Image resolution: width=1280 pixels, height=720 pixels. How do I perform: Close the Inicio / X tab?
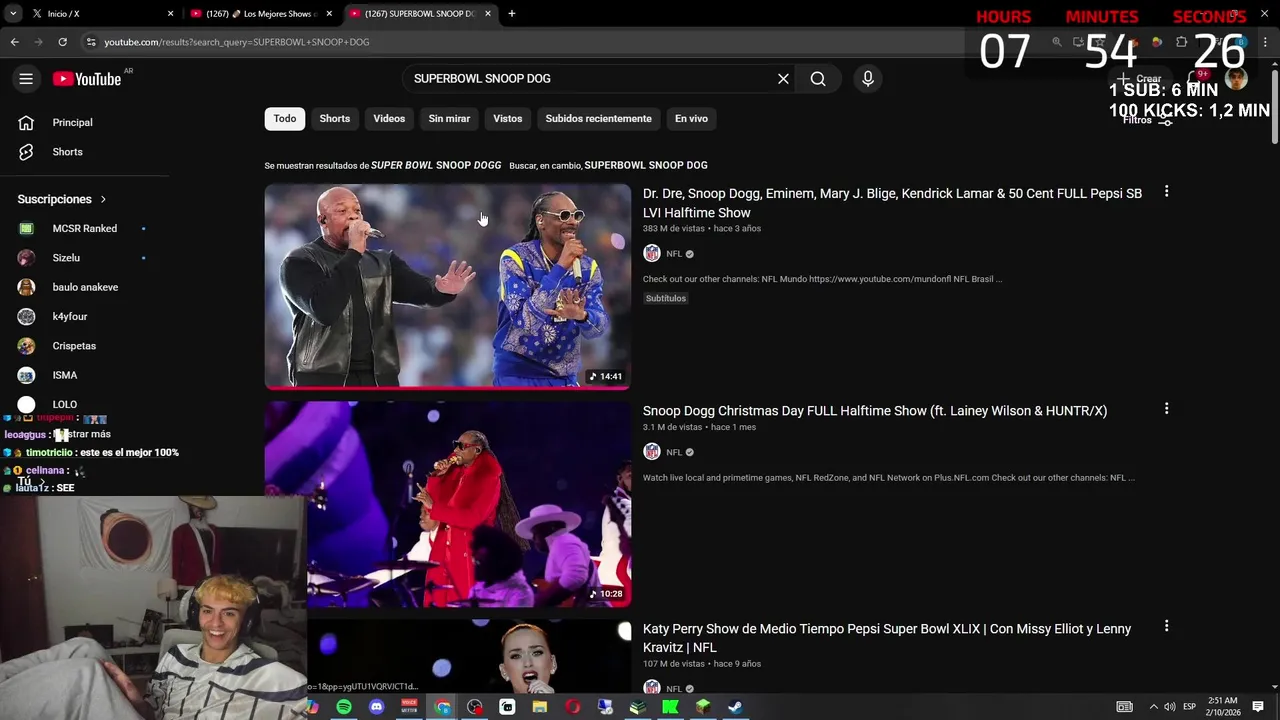pos(170,14)
